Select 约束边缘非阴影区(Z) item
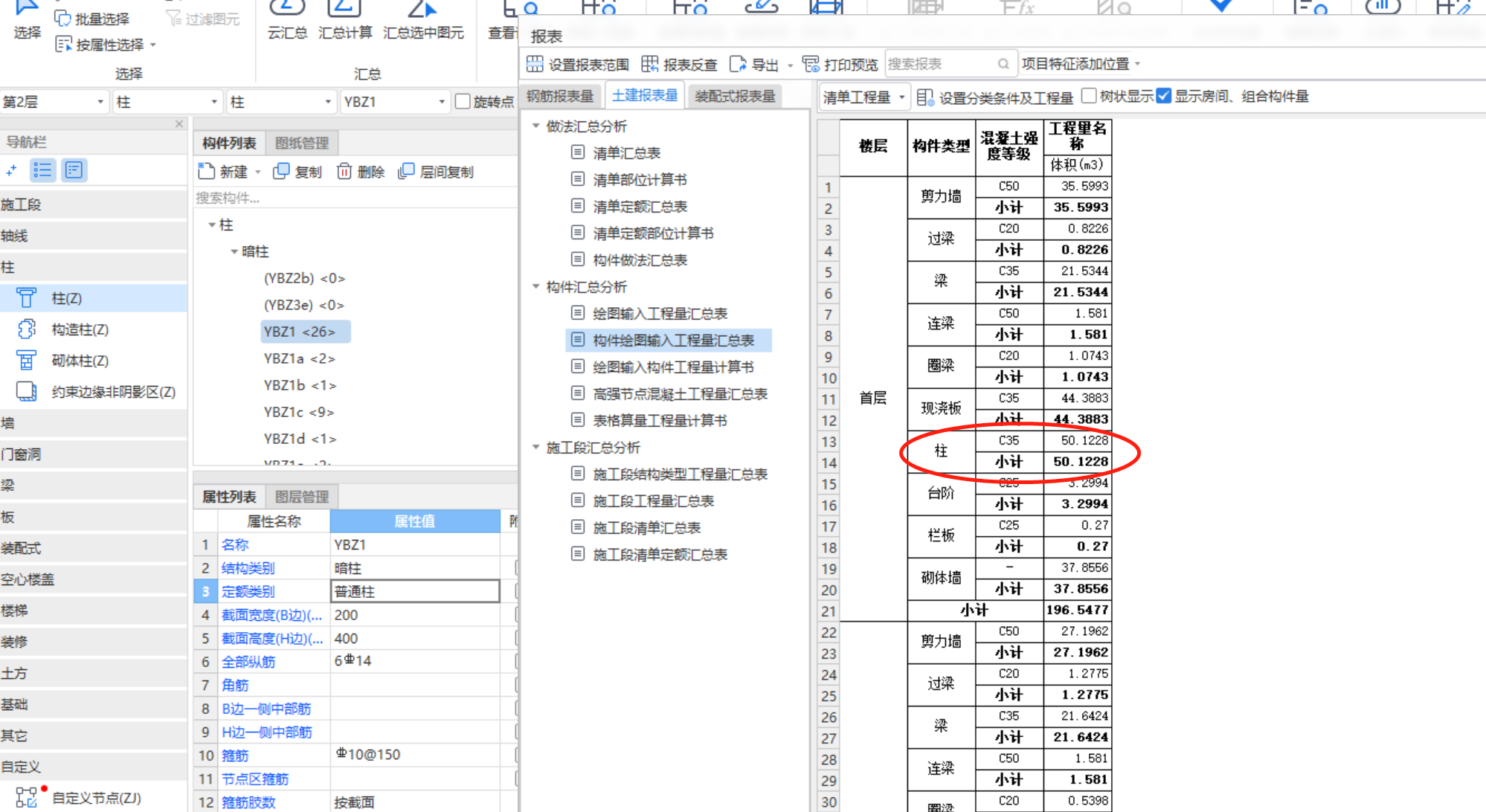 (94, 392)
